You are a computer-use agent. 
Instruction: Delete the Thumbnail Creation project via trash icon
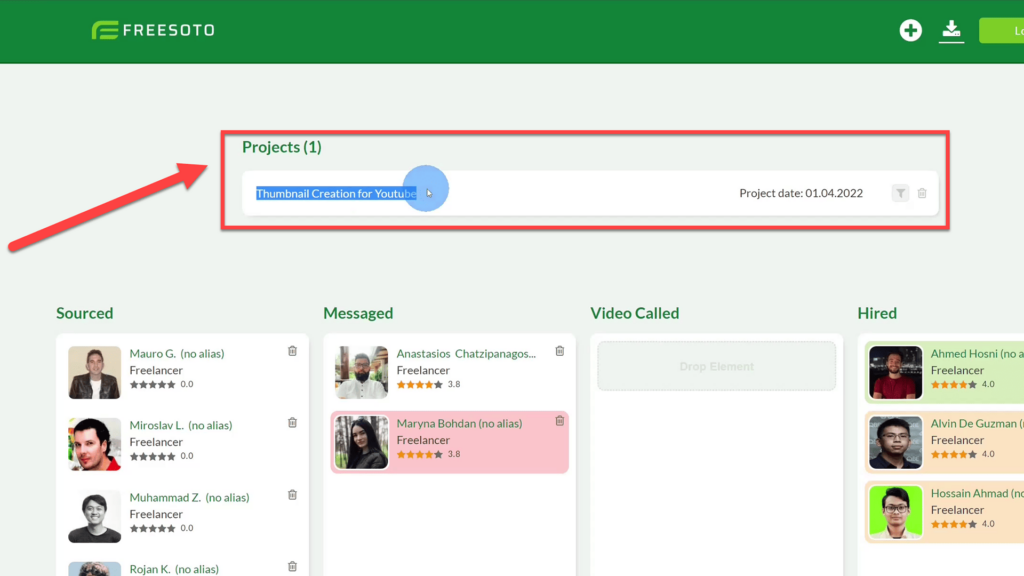tap(922, 193)
